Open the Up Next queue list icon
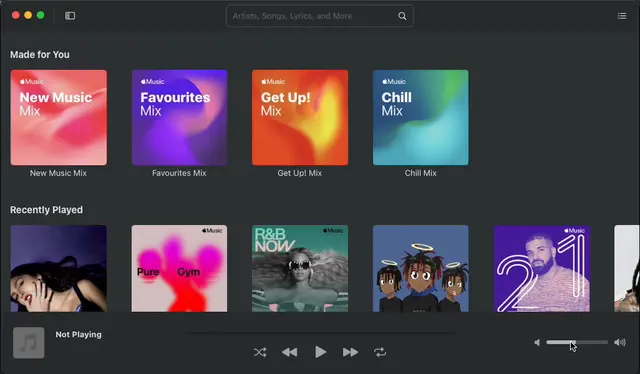This screenshot has width=640, height=374. (622, 16)
